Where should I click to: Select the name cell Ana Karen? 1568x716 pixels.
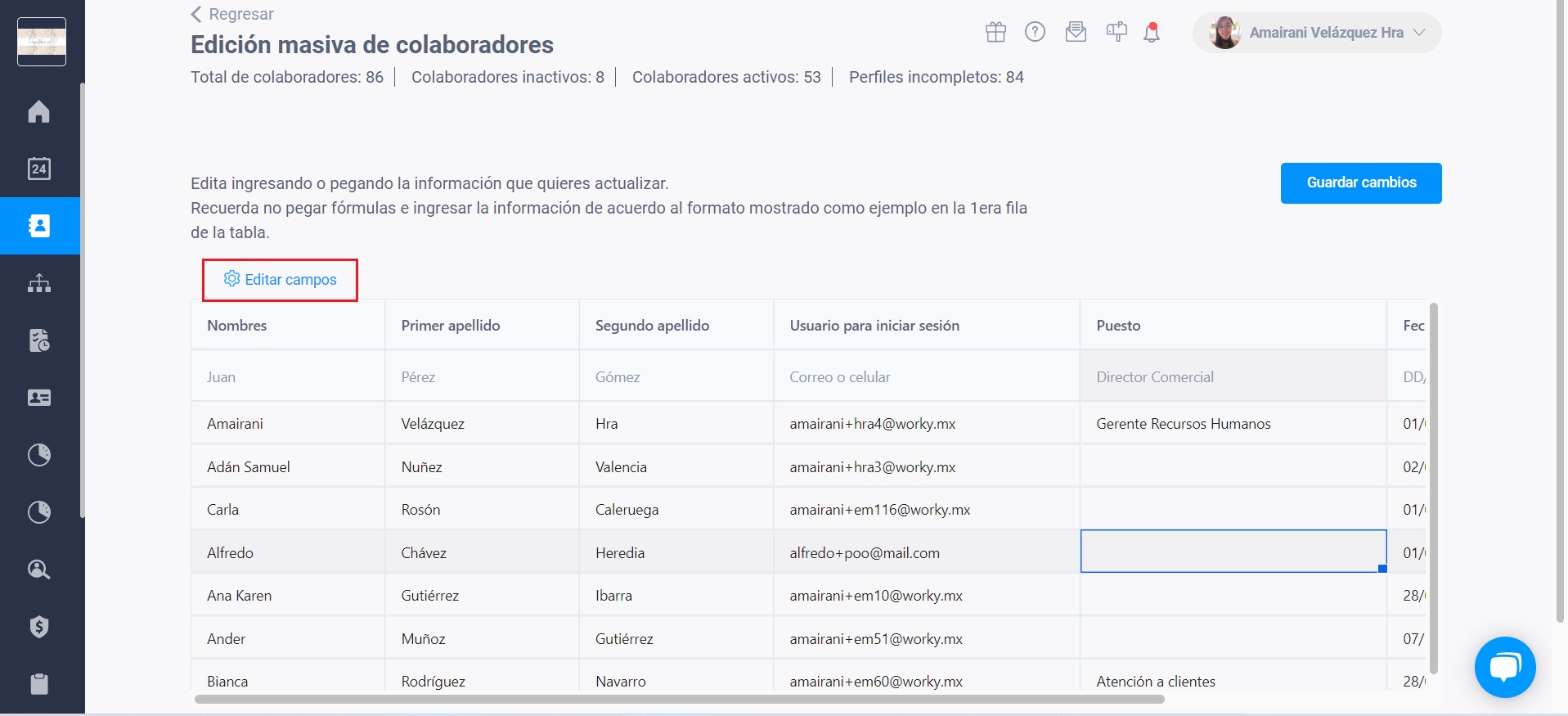288,595
